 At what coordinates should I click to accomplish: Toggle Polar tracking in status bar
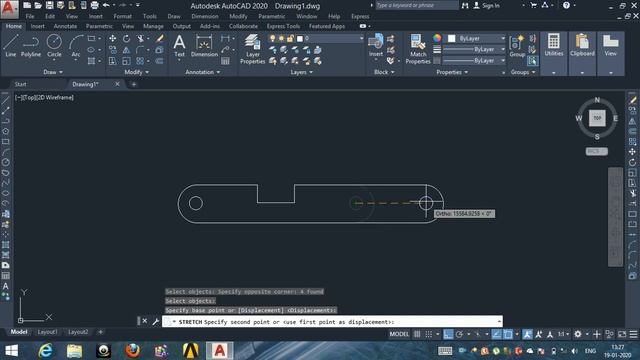460,334
